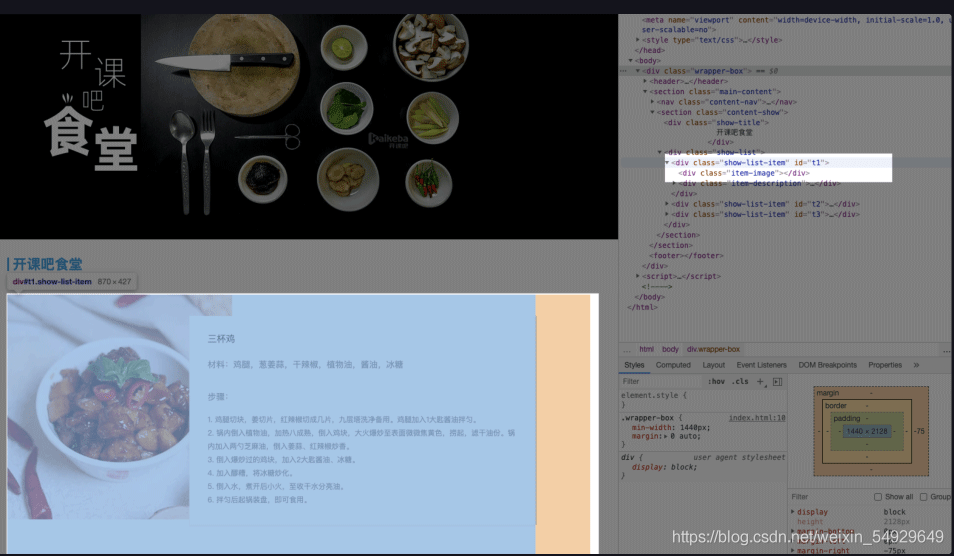Focus the computed properties Filter field
The height and width of the screenshot is (556, 954).
coord(830,497)
